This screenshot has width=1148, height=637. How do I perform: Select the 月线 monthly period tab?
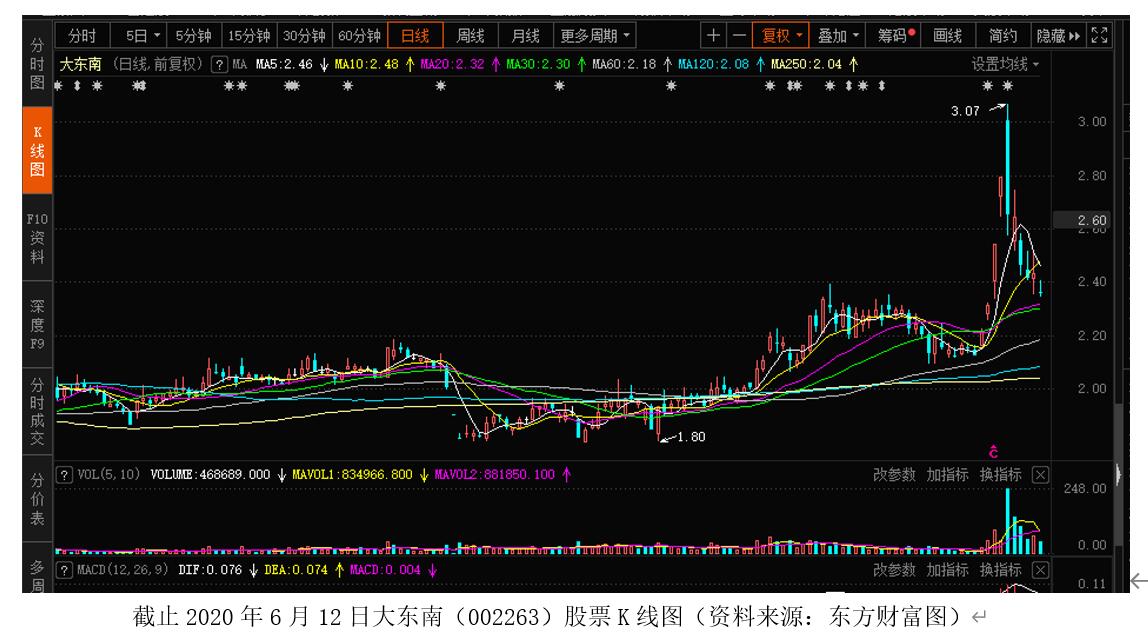click(x=525, y=35)
